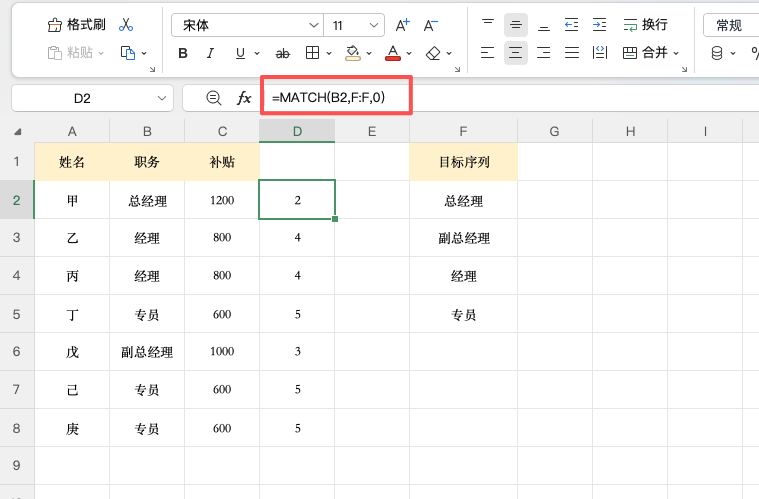Open the Copy options arrow
759x499 pixels.
pyautogui.click(x=144, y=53)
